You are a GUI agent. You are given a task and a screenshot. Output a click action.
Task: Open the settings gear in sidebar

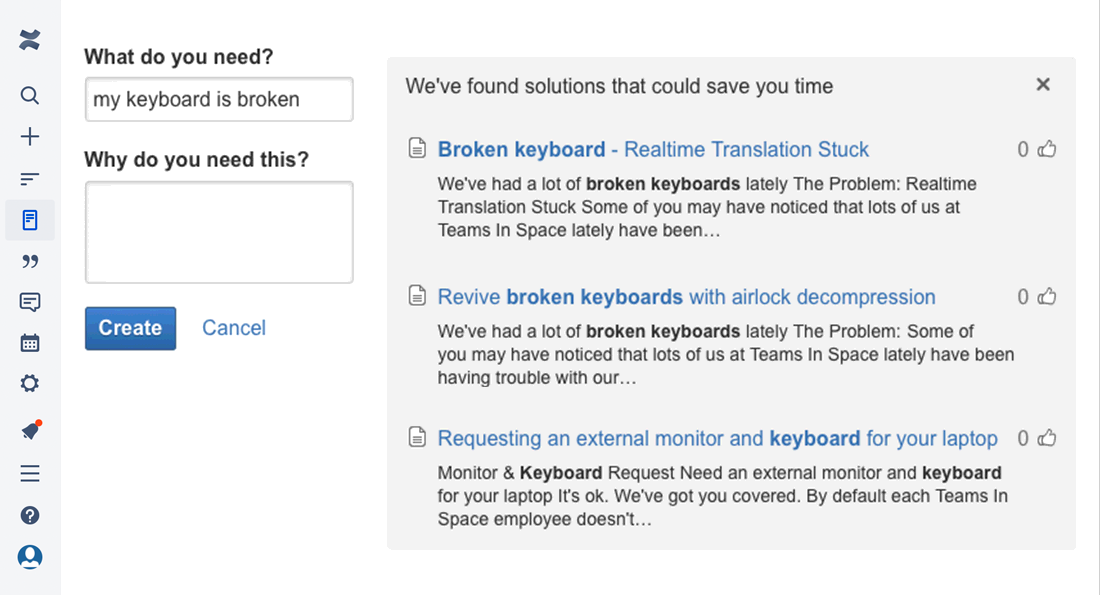tap(30, 384)
